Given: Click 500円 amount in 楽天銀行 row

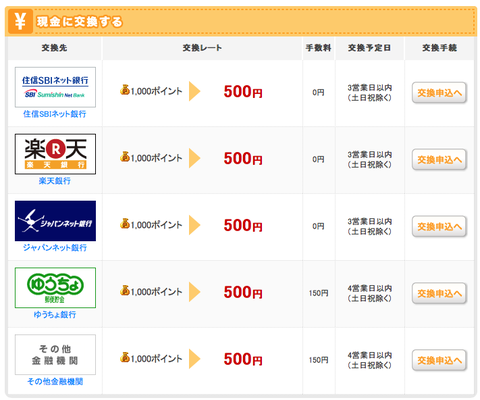Looking at the screenshot, I should (243, 158).
